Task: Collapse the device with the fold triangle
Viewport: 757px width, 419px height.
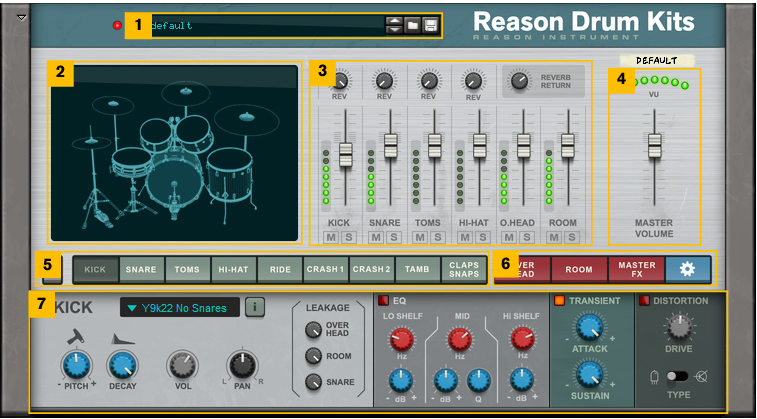Action: coord(22,17)
